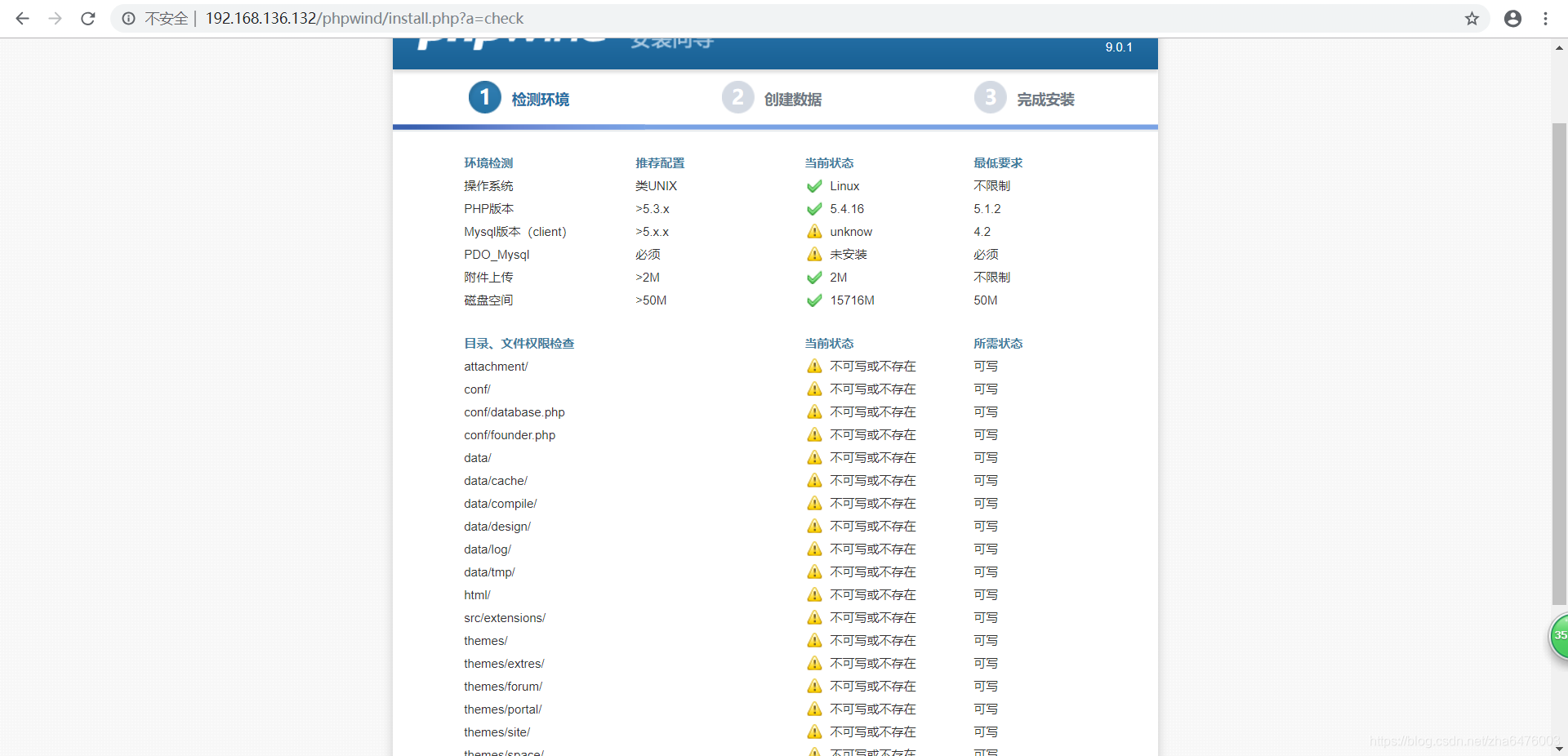Open the browser profile icon
1568x756 pixels.
[1512, 18]
